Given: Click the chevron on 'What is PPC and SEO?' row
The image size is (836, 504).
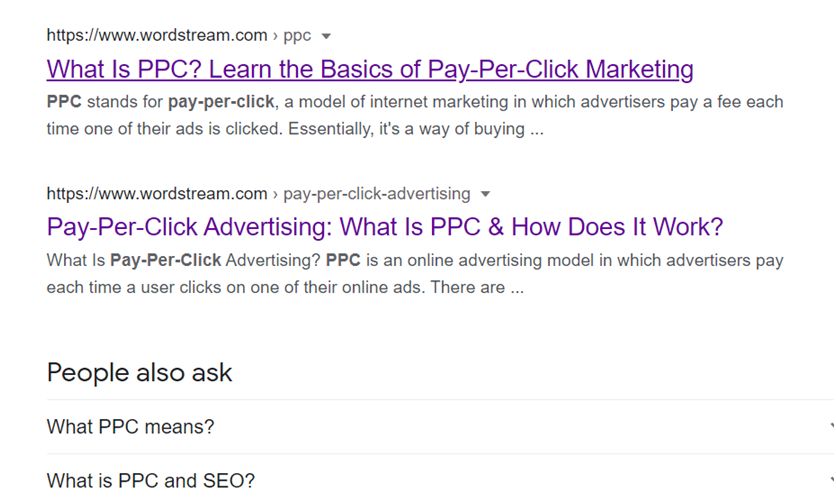Looking at the screenshot, I should [830, 481].
